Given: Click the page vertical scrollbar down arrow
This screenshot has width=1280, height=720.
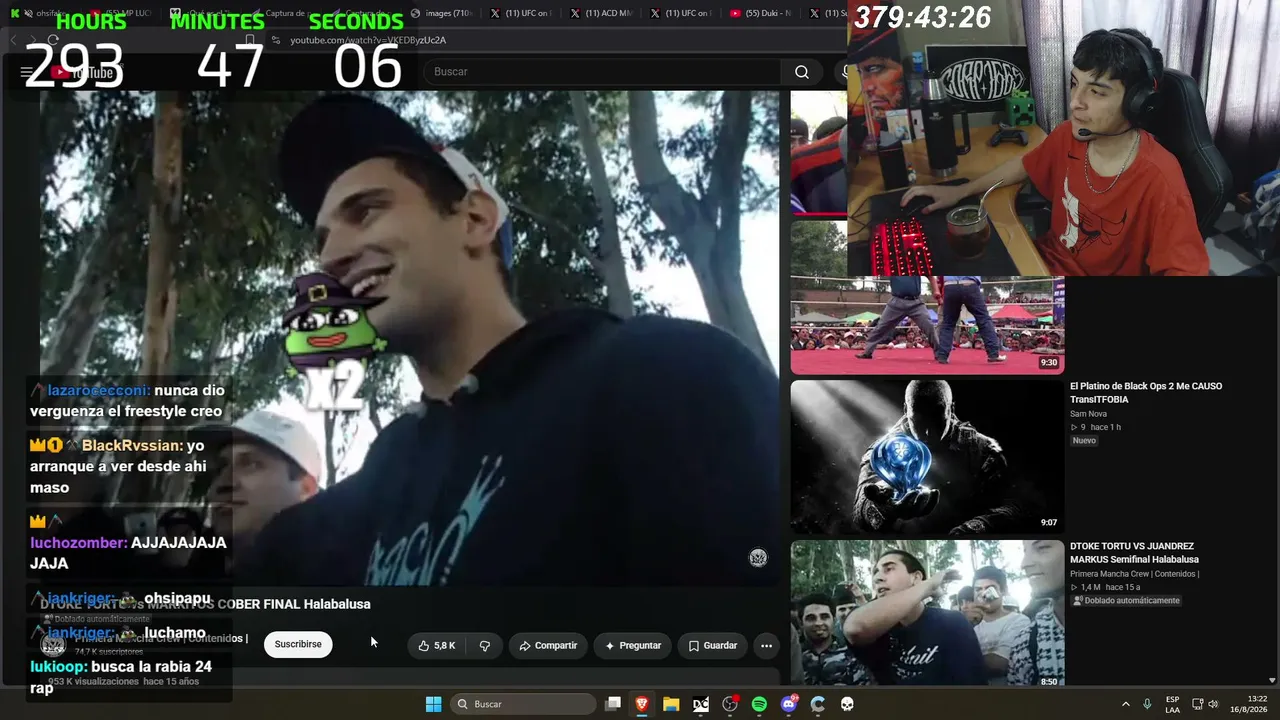Looking at the screenshot, I should 1273,680.
